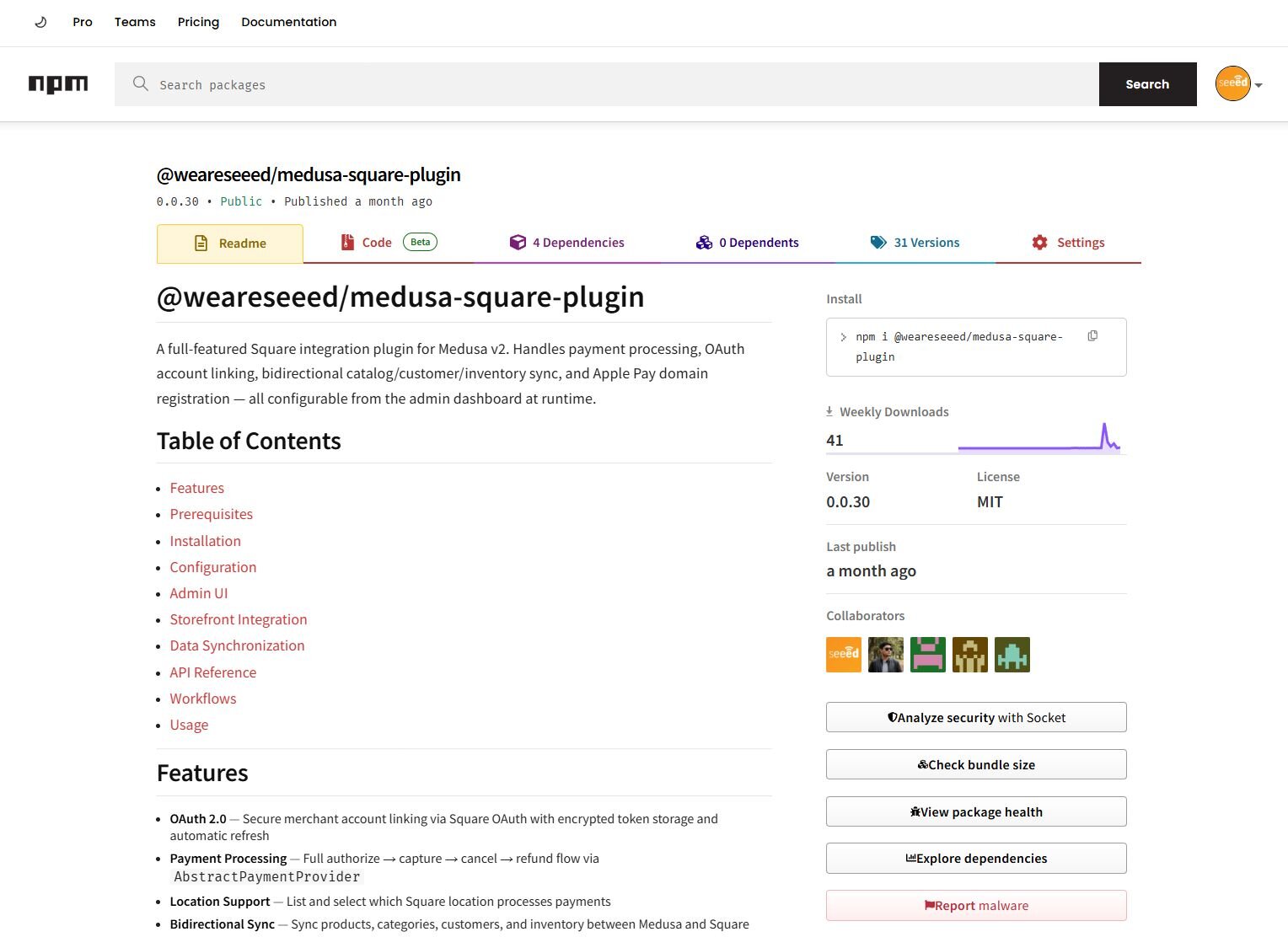Open the Documentation link
Viewport: 1288px width, 937px height.
tap(289, 22)
